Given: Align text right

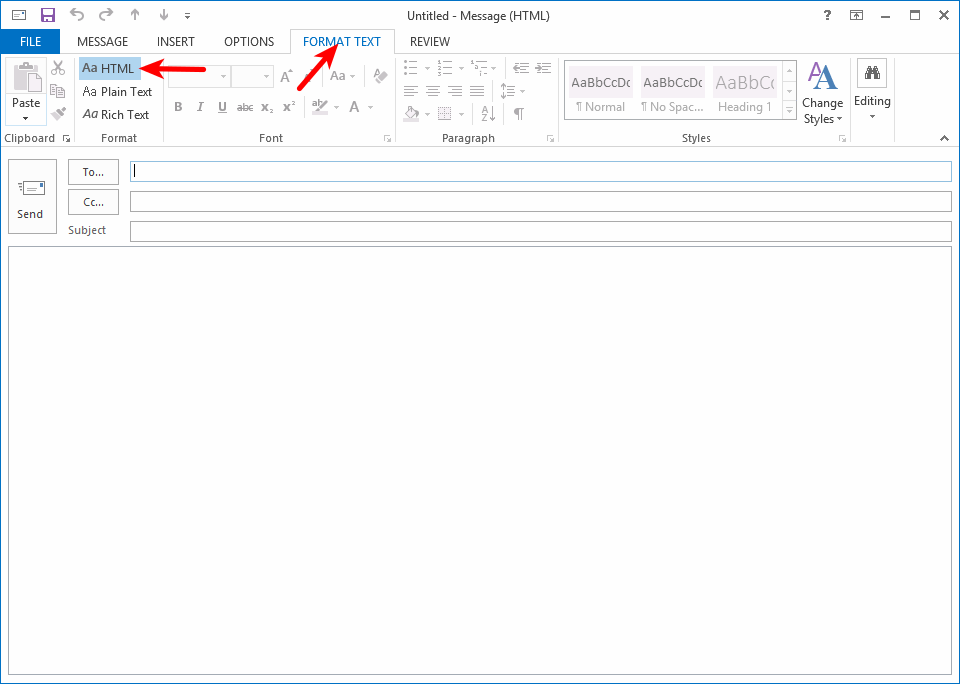Looking at the screenshot, I should point(455,91).
